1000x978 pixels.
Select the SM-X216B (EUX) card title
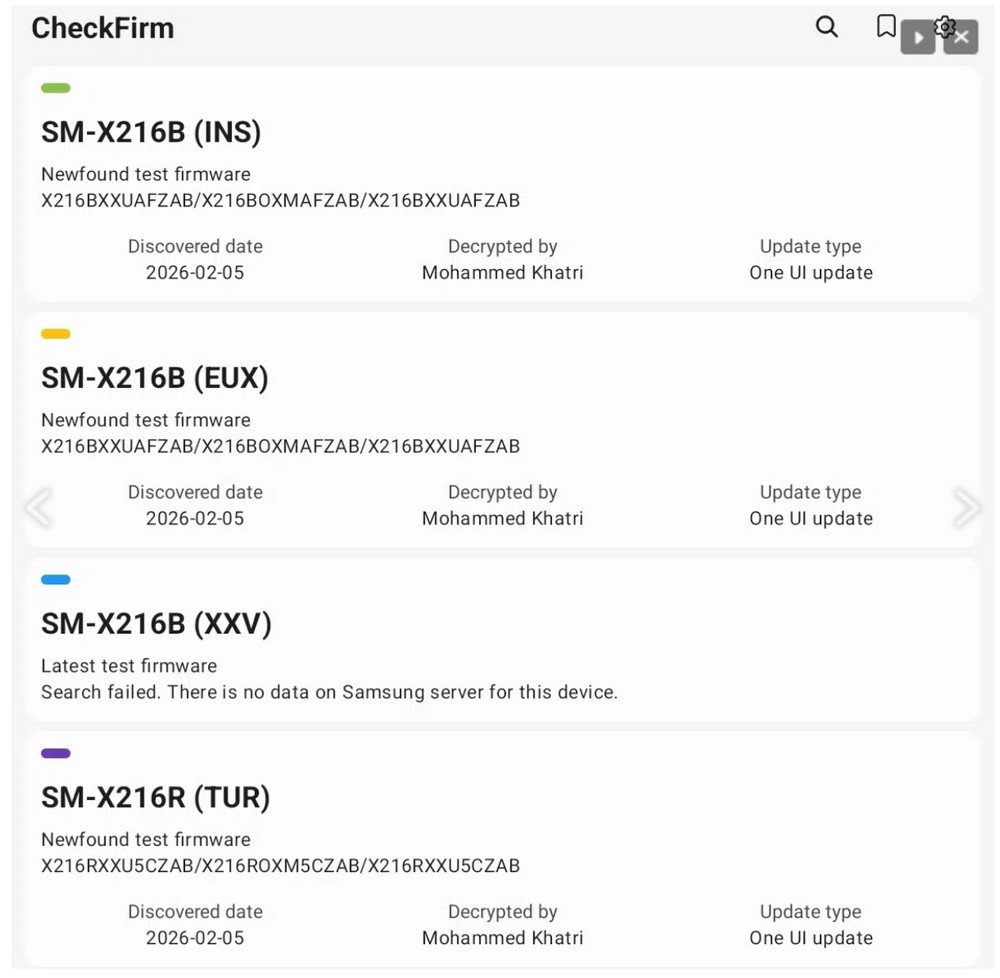point(155,378)
